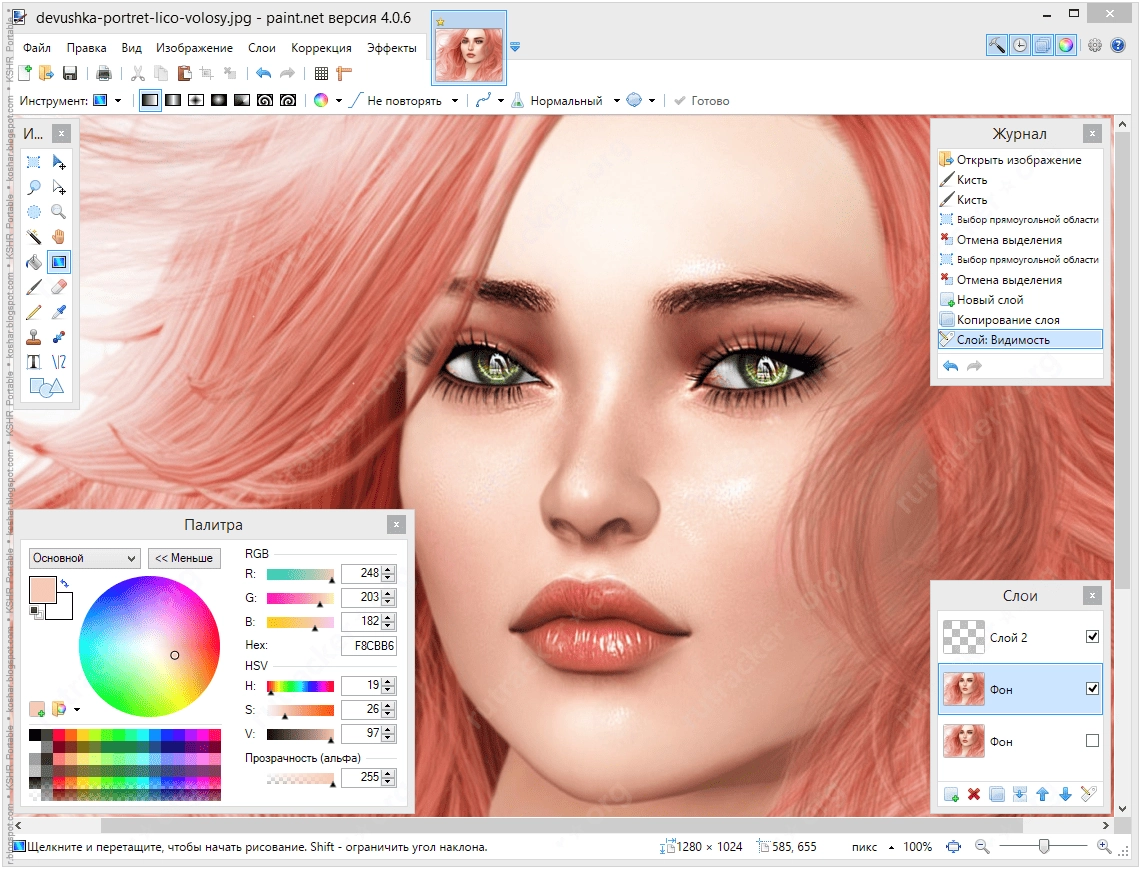Select the Zoom magnifier tool
The width and height of the screenshot is (1141, 869).
(x=59, y=212)
